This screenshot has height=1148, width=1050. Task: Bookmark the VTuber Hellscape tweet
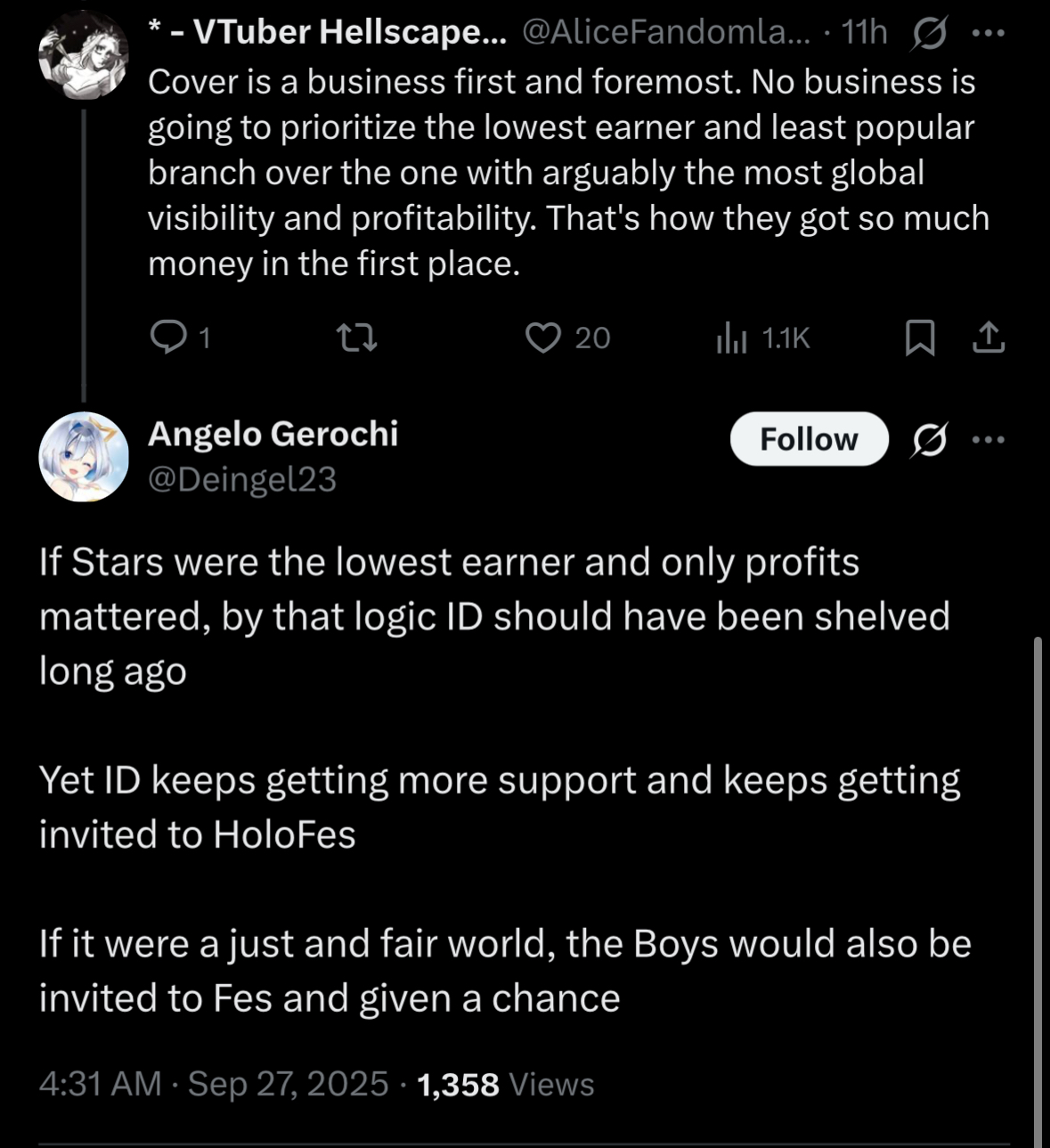(919, 338)
